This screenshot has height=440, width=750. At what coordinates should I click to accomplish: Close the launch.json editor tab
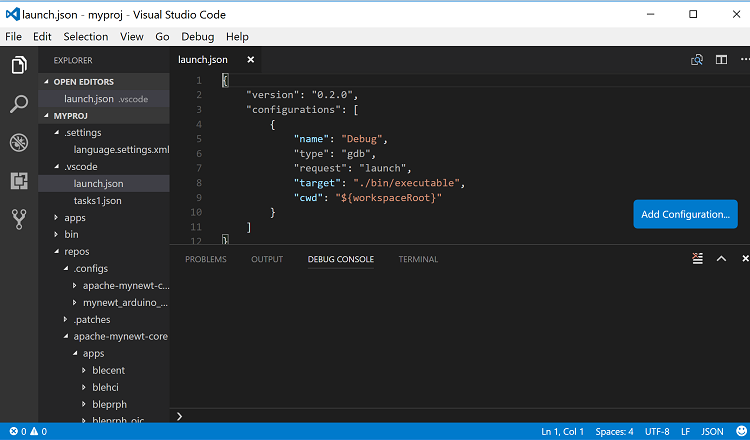coord(250,60)
